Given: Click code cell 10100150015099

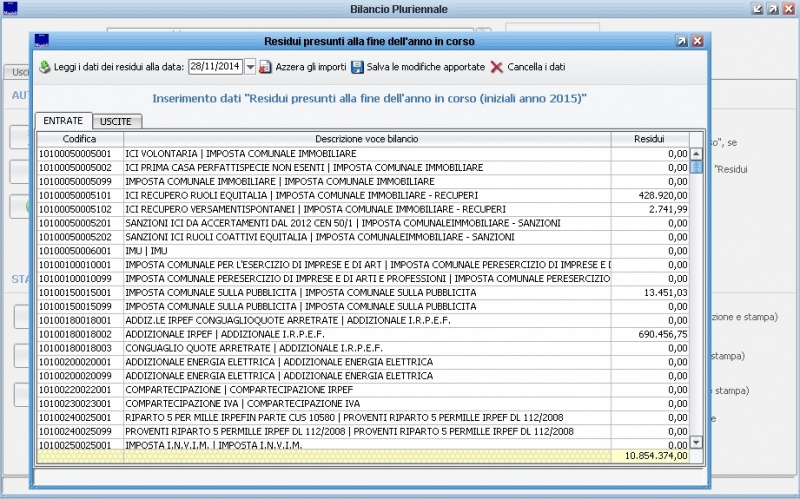Looking at the screenshot, I should point(80,307).
